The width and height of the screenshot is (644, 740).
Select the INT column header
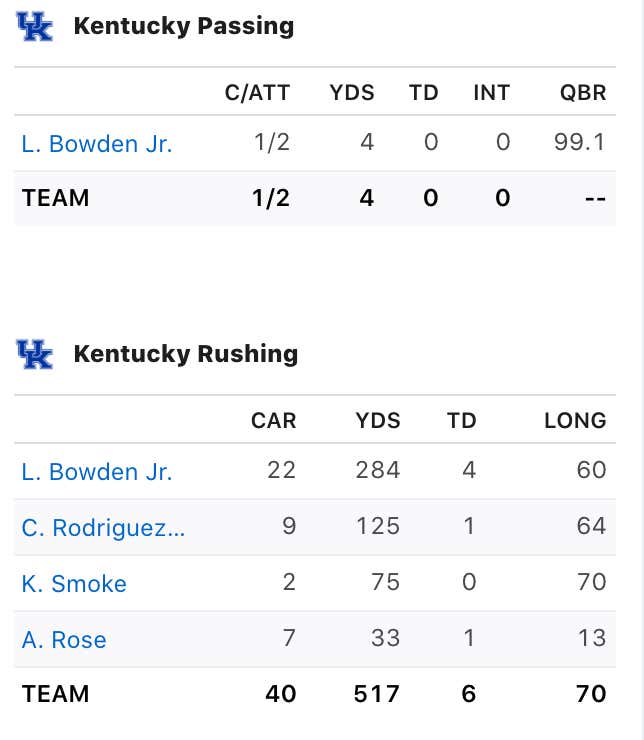click(492, 92)
